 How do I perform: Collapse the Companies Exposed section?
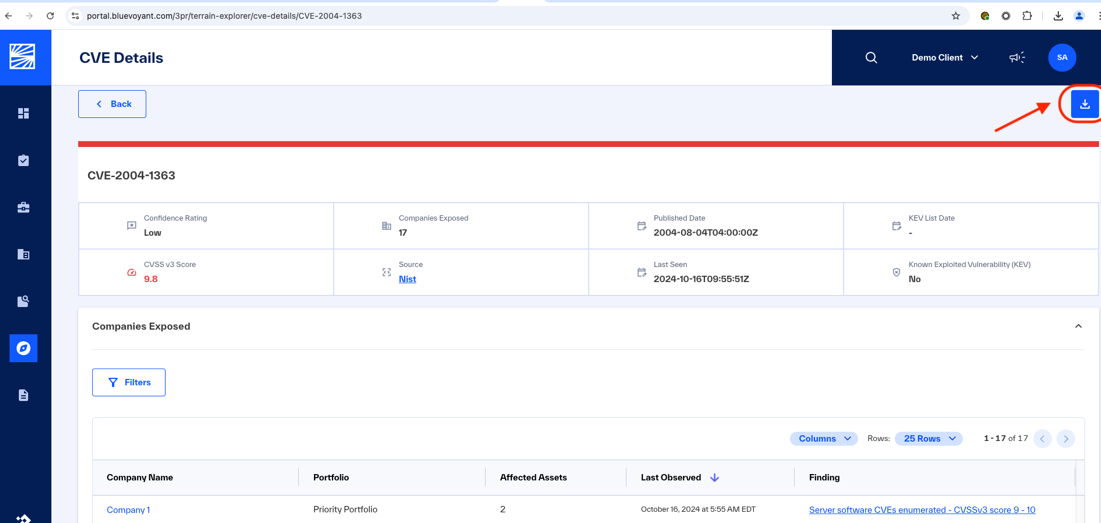pyautogui.click(x=1079, y=326)
